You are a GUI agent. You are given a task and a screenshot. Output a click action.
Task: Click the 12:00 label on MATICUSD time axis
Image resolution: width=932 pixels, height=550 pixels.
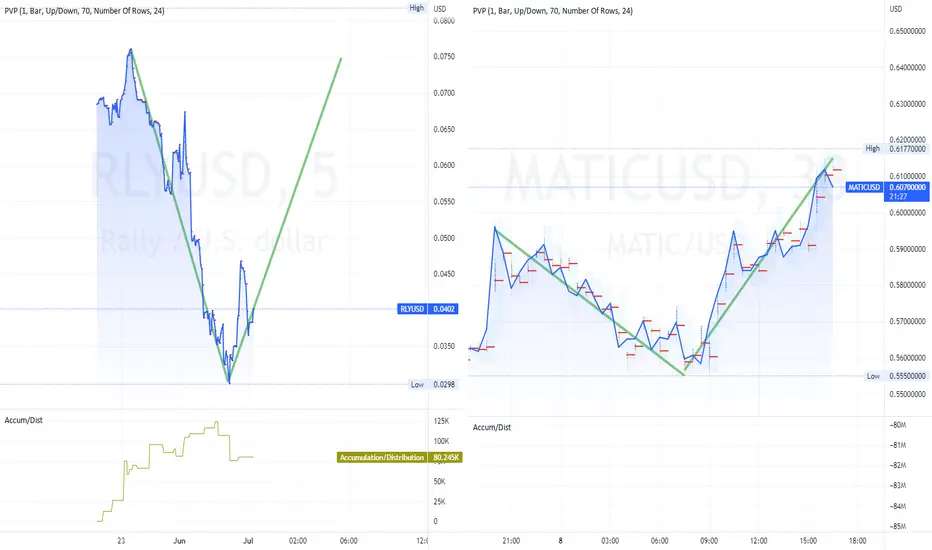[x=758, y=540]
